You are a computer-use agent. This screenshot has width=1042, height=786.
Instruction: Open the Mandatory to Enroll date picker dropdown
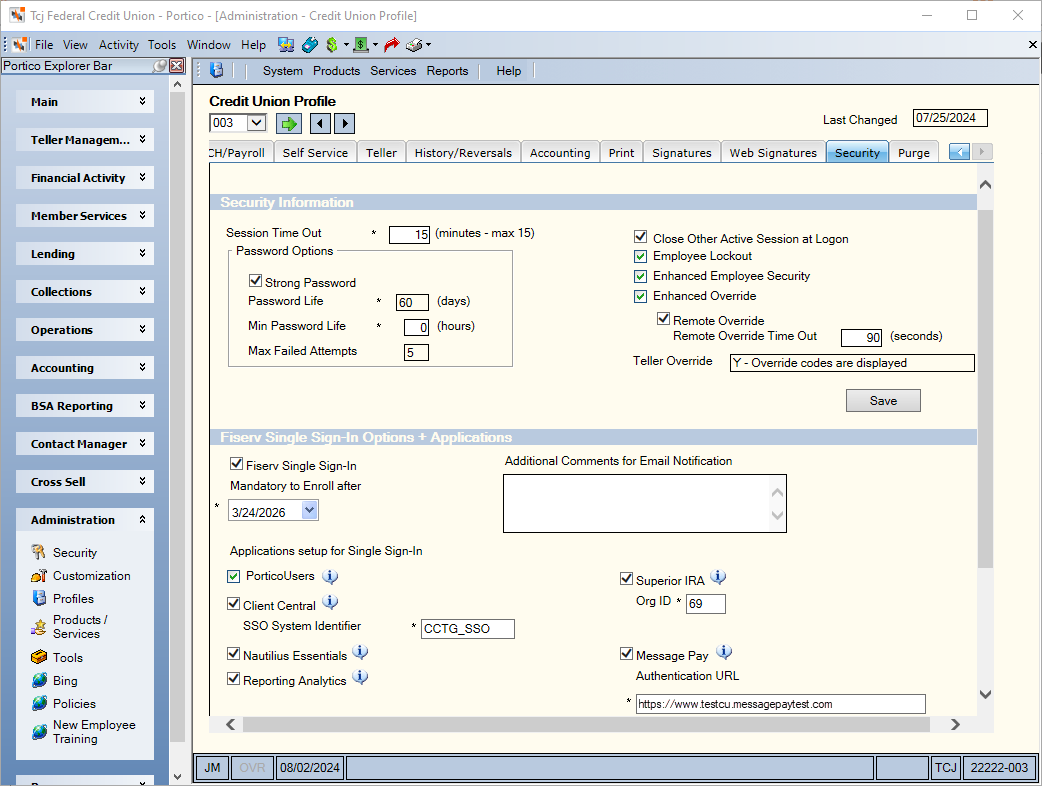[310, 510]
